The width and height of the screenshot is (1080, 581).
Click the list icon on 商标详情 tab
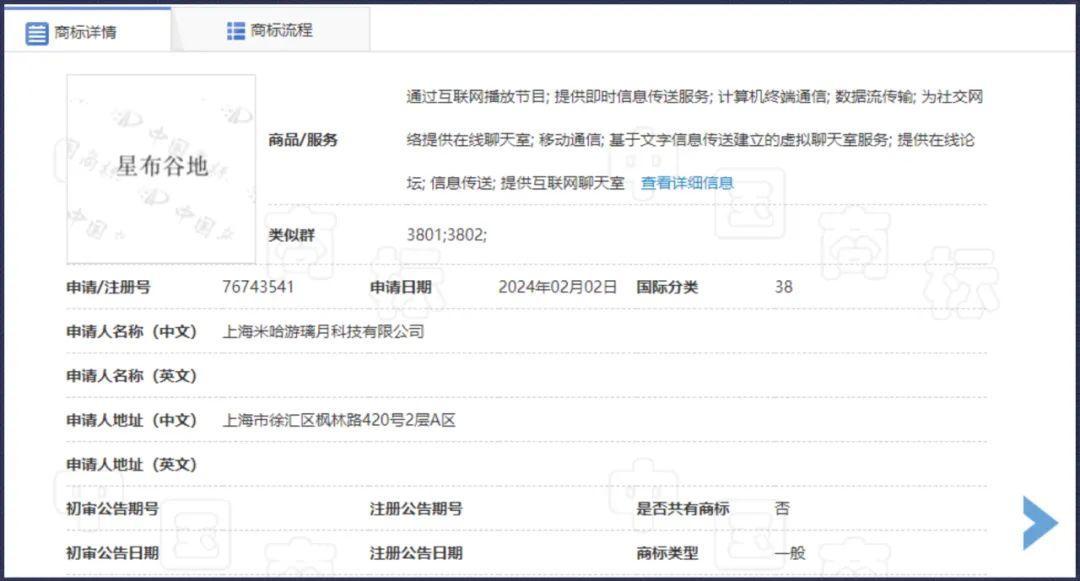point(37,32)
